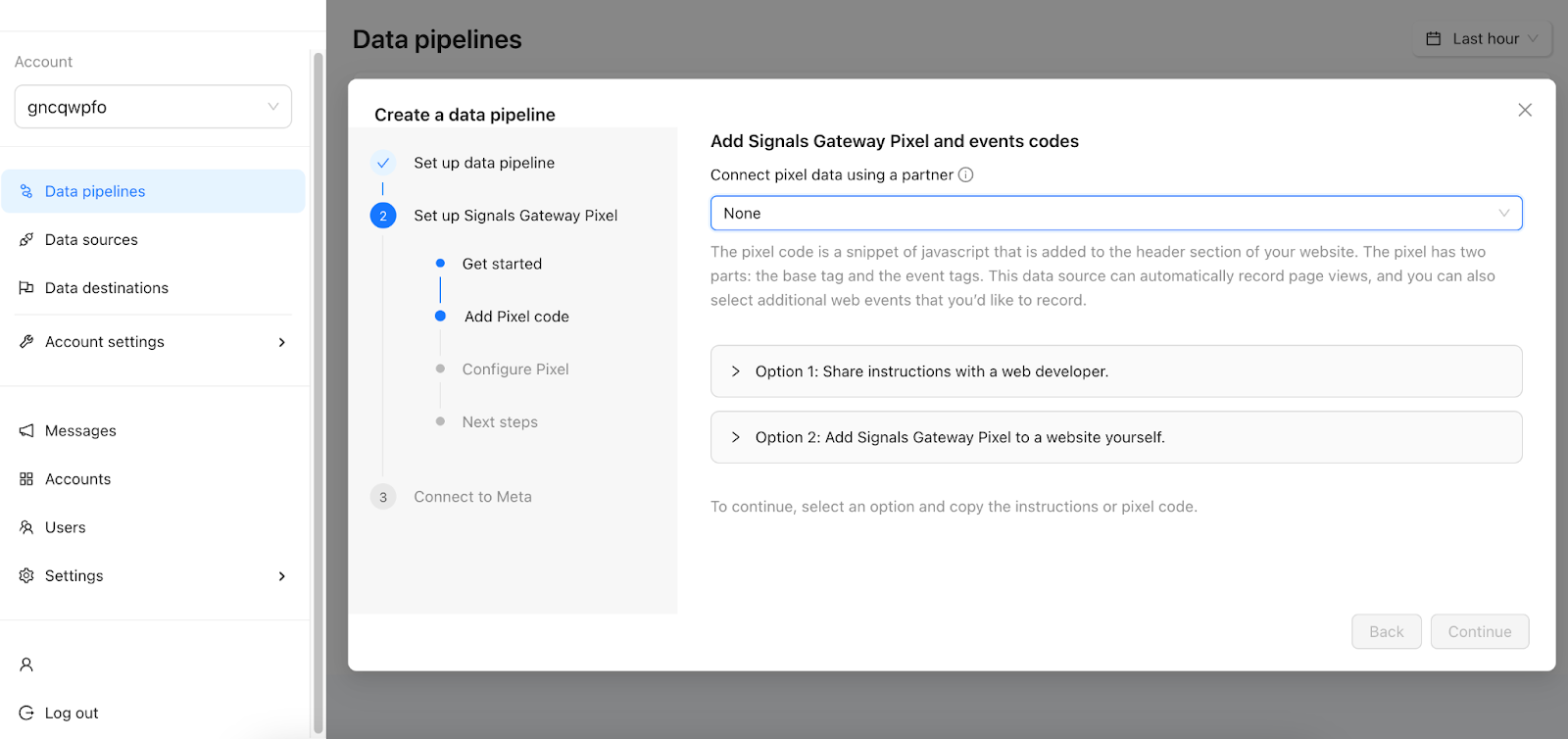Select the Get started substep
The height and width of the screenshot is (739, 1568).
tap(502, 264)
